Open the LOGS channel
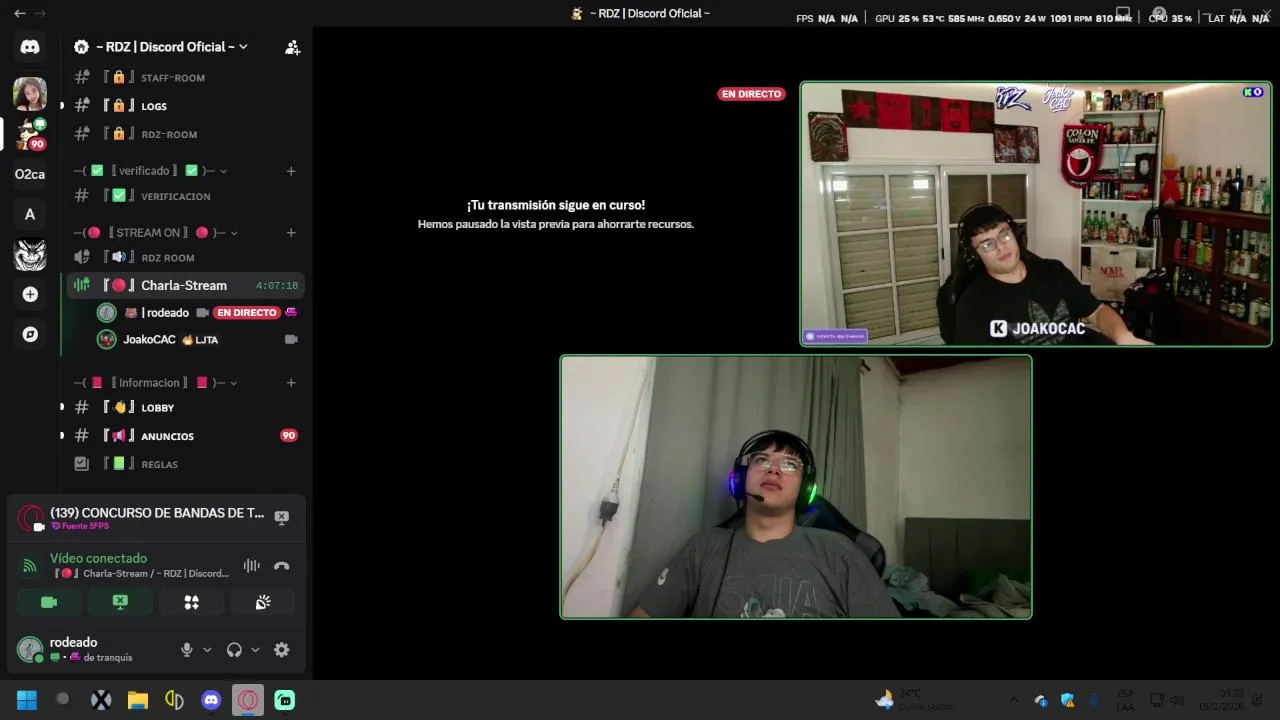Viewport: 1280px width, 720px height. pos(185,106)
